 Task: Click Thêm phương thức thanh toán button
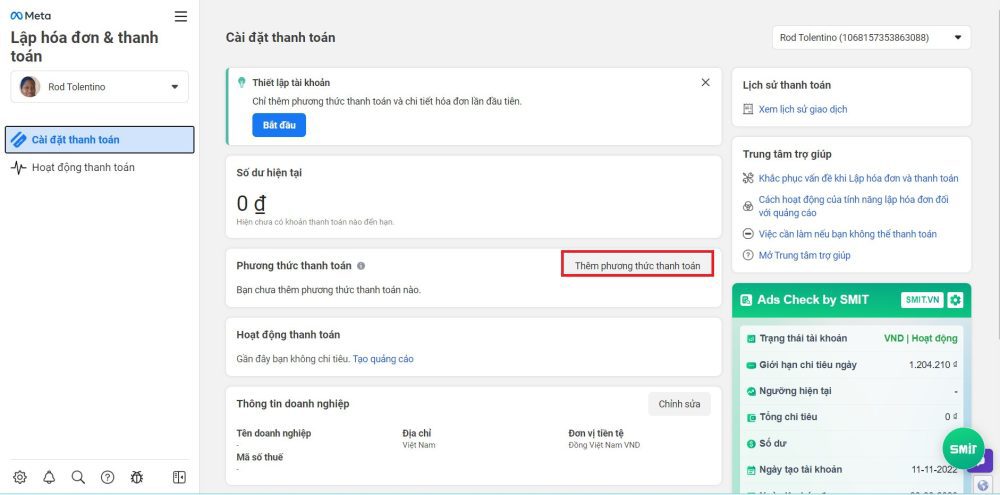coord(637,266)
